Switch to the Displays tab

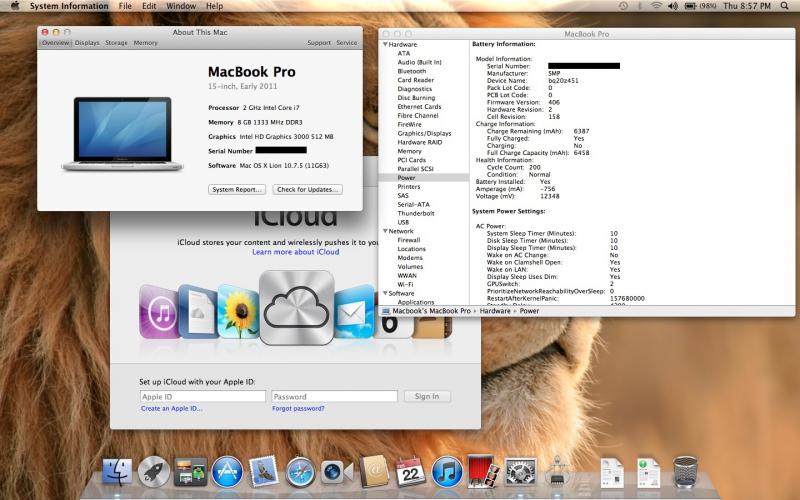pyautogui.click(x=87, y=43)
